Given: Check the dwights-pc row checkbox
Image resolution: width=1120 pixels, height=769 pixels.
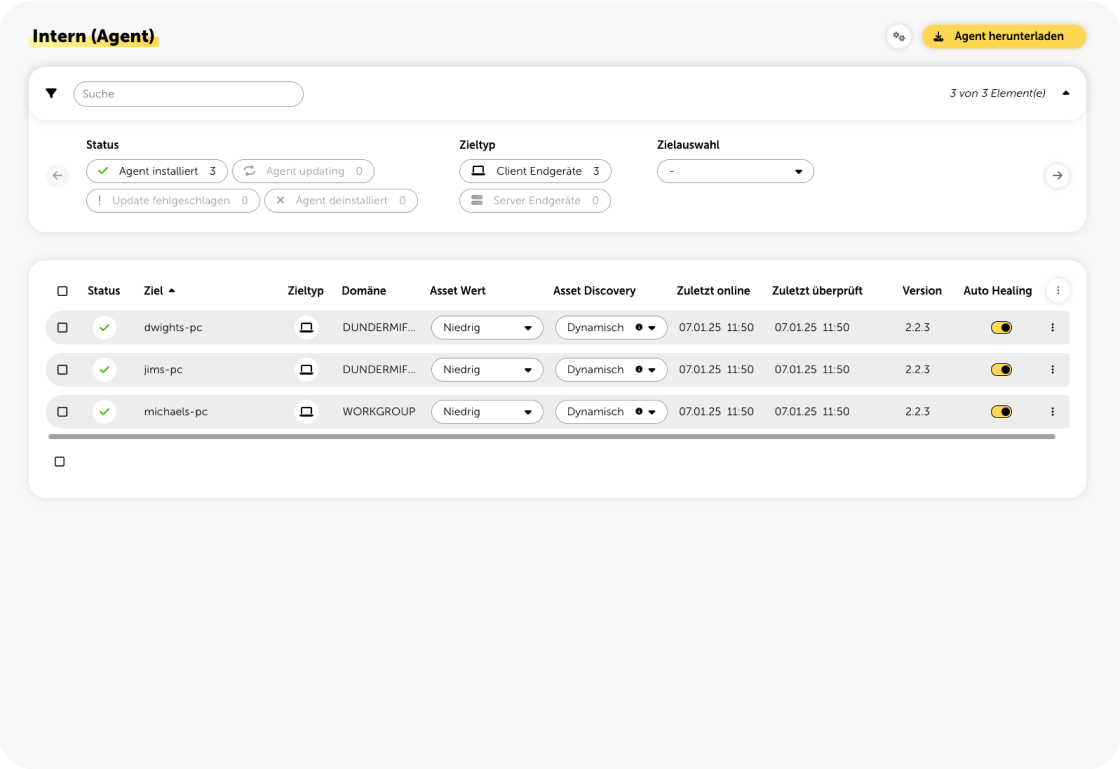Looking at the screenshot, I should pos(62,328).
